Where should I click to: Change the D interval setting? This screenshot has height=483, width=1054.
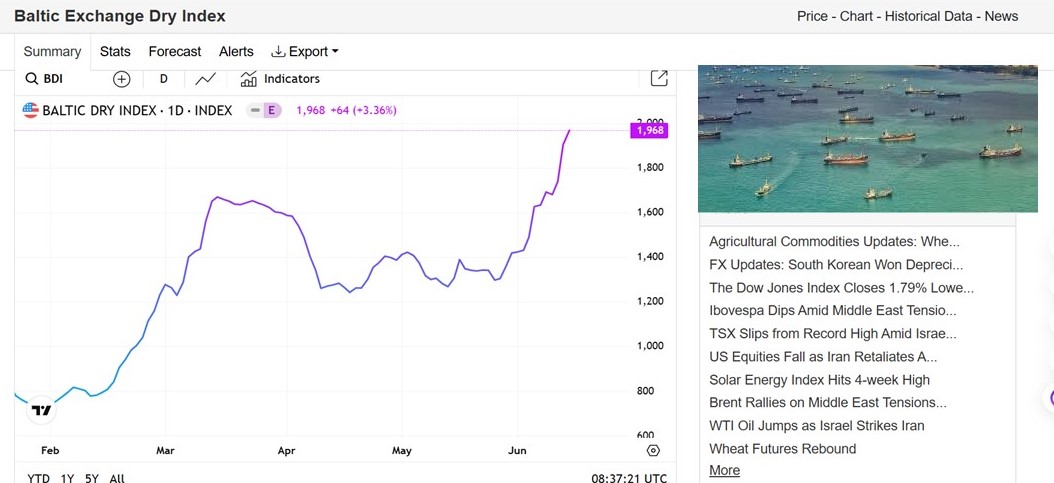(x=163, y=79)
